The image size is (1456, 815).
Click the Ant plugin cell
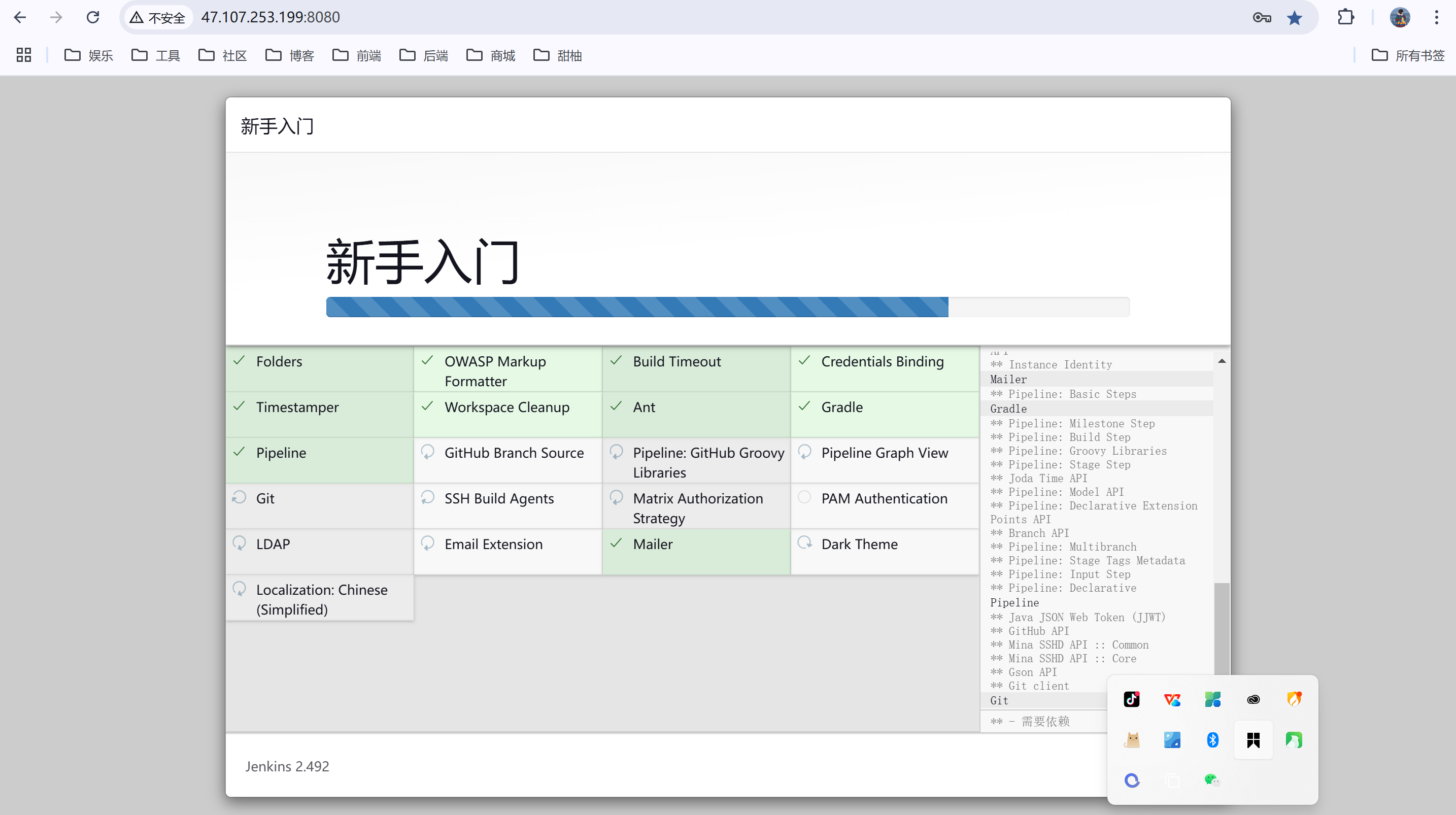point(696,415)
